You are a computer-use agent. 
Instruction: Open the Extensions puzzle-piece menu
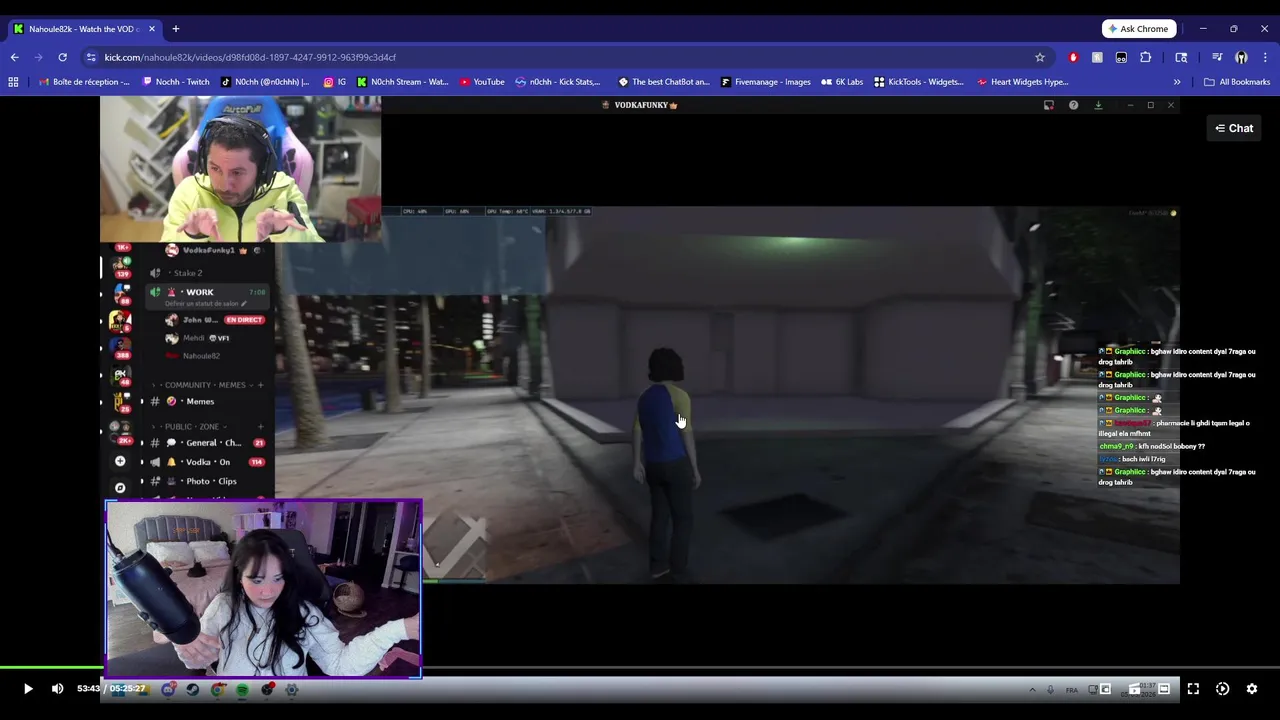[x=1145, y=57]
